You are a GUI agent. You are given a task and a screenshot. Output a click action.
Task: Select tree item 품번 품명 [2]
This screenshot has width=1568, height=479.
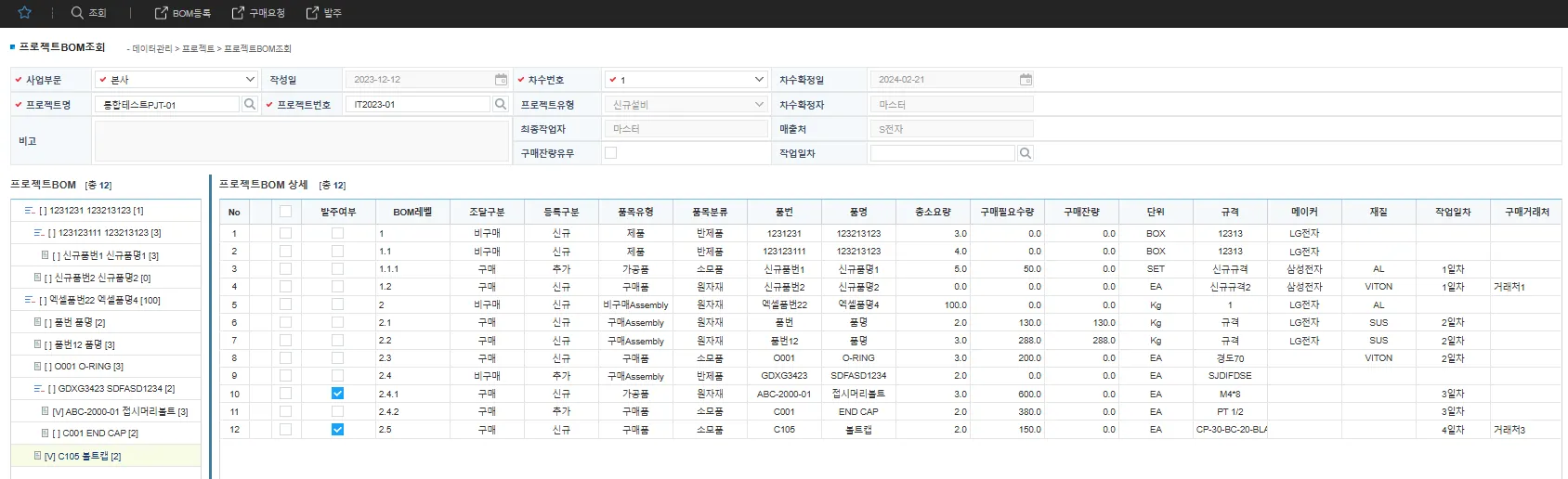74,322
